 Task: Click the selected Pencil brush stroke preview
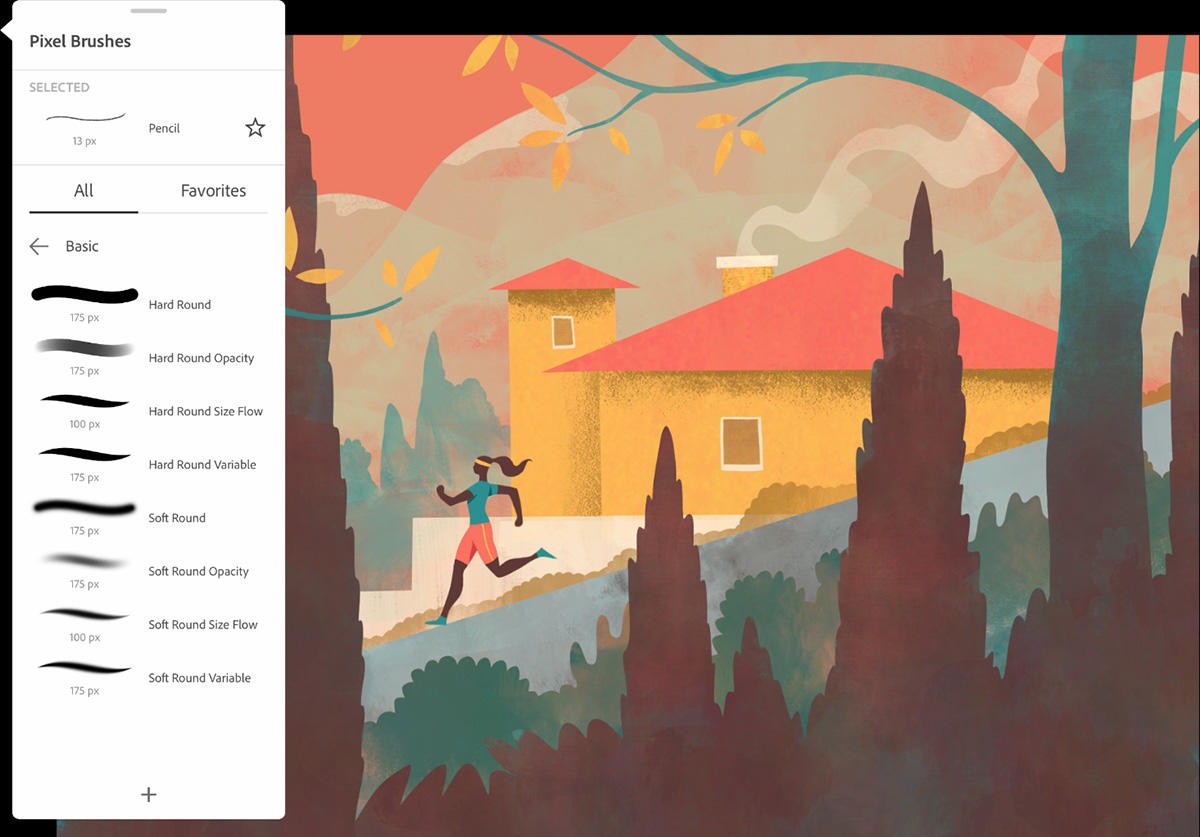[x=85, y=119]
